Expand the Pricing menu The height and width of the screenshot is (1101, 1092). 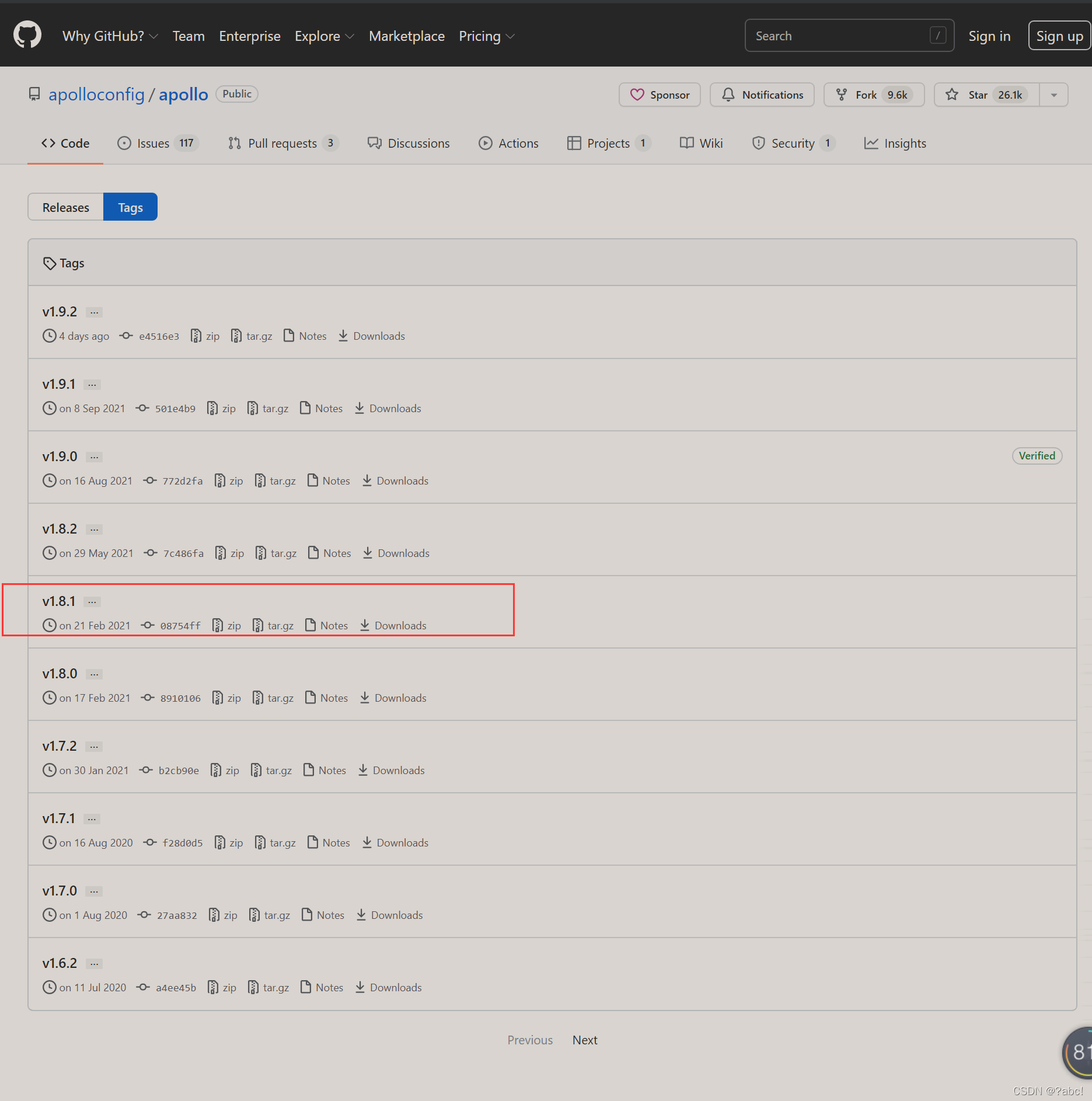point(486,36)
